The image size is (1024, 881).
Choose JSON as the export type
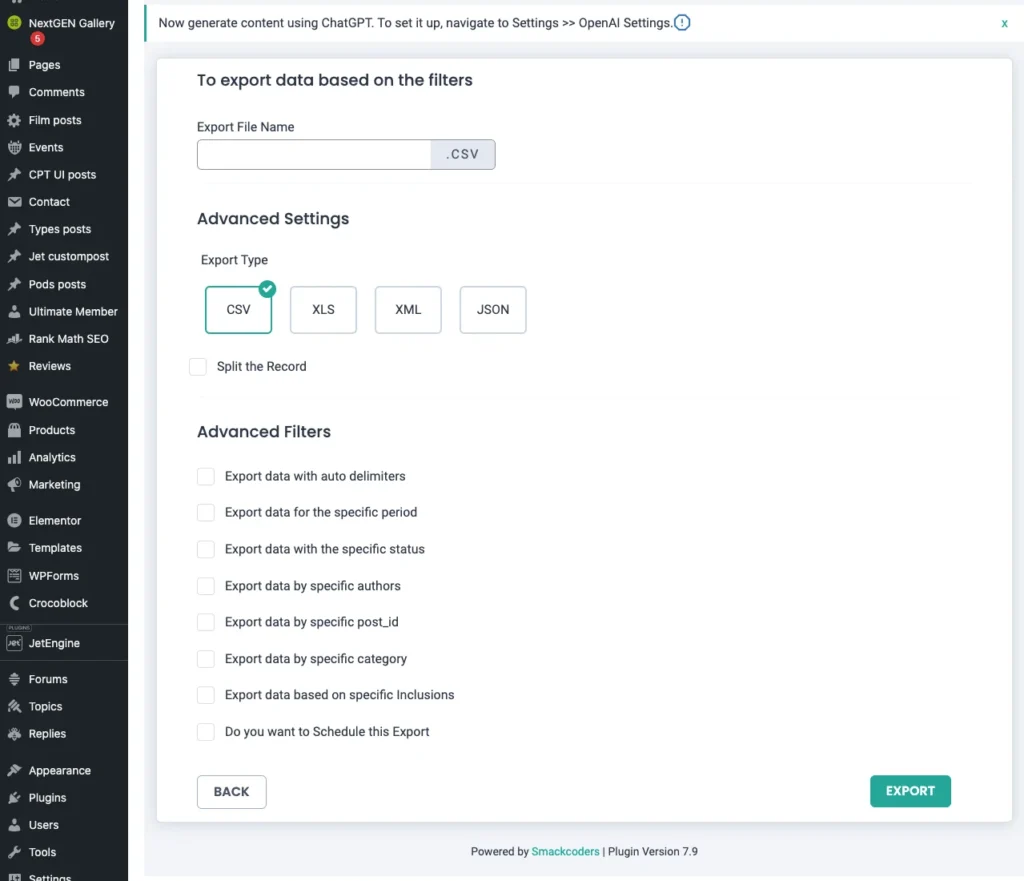pos(493,310)
